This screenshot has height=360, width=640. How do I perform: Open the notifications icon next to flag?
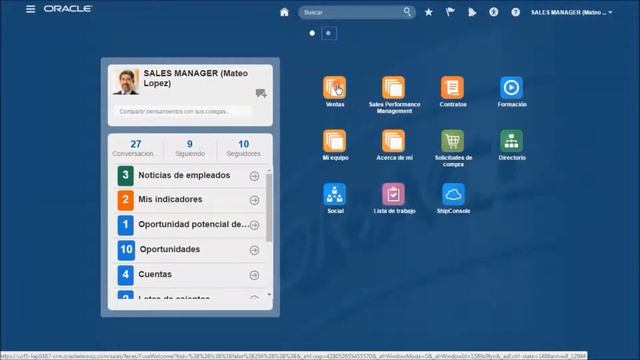(472, 12)
